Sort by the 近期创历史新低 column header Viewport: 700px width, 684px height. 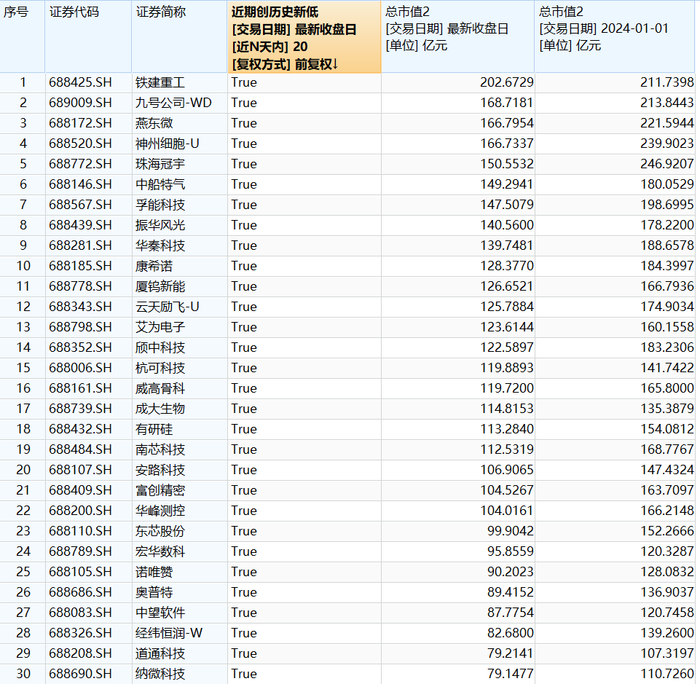tap(304, 37)
